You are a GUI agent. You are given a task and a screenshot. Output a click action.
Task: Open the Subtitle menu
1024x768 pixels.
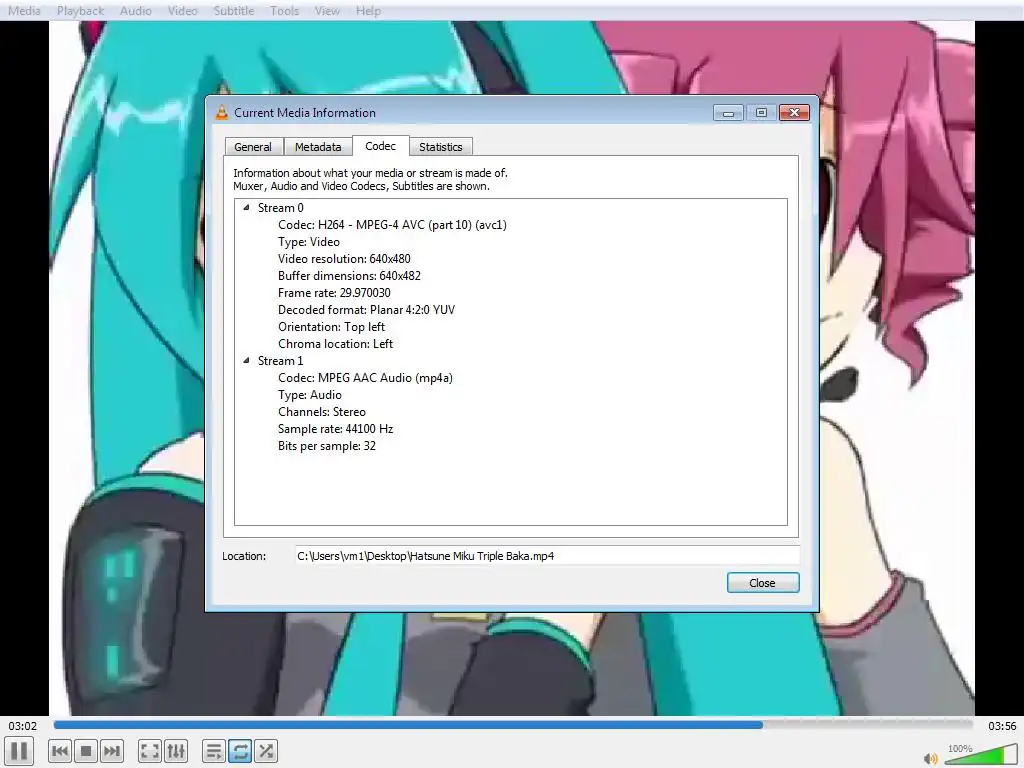tap(234, 10)
